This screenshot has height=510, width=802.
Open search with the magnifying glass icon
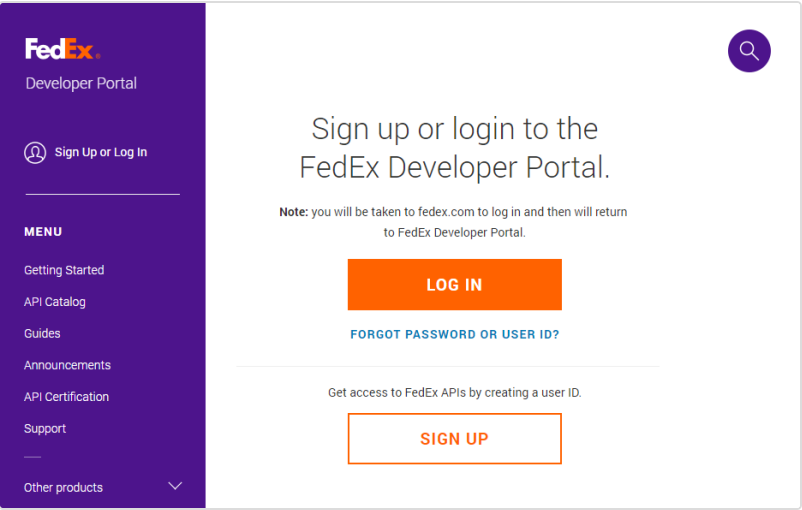[749, 50]
